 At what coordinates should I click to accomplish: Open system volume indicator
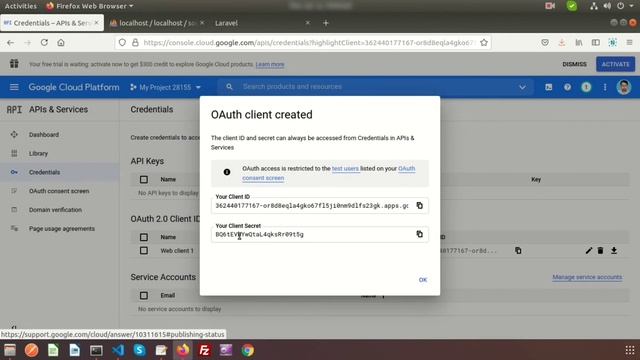607,6
